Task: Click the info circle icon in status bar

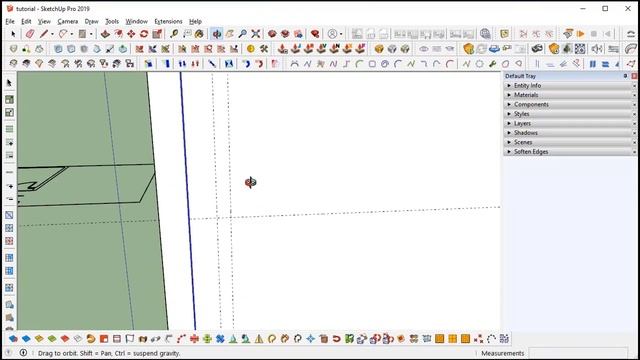Action: tap(23, 353)
